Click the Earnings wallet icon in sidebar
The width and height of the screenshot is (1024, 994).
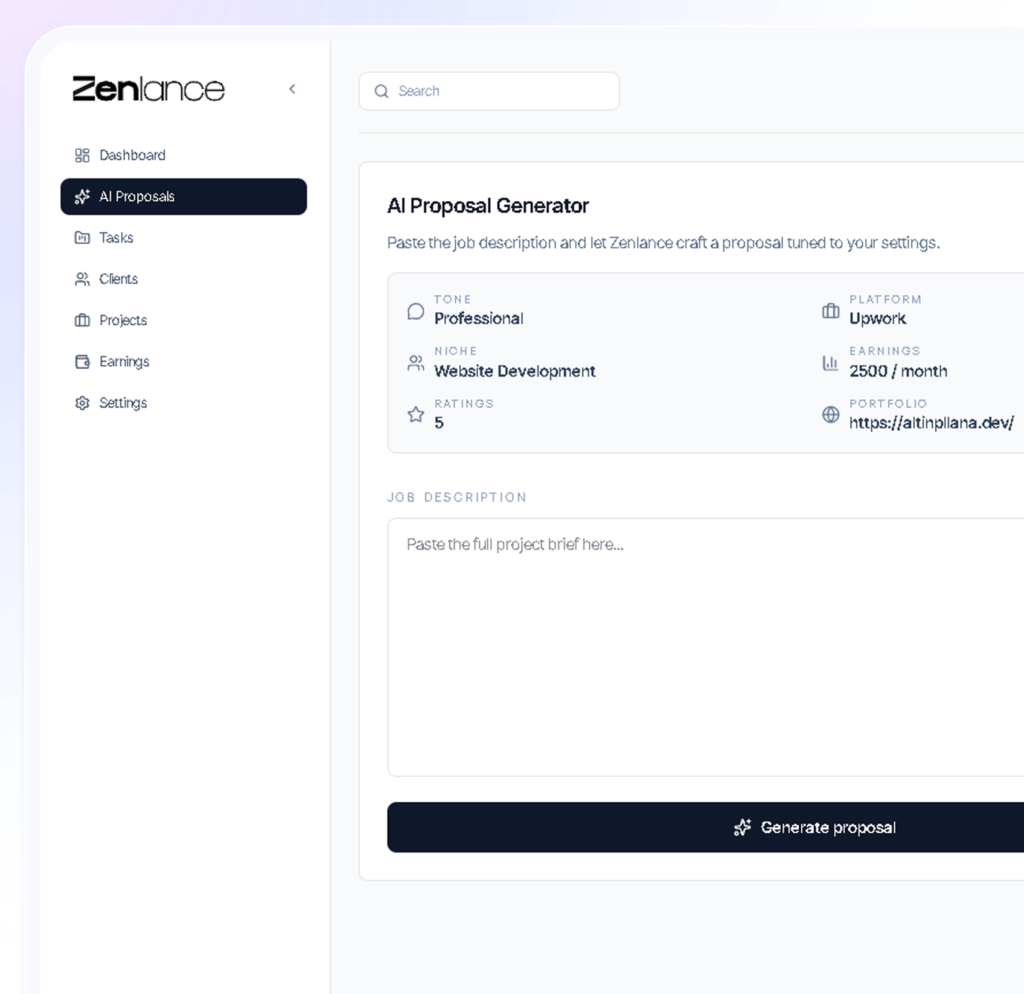pos(81,361)
